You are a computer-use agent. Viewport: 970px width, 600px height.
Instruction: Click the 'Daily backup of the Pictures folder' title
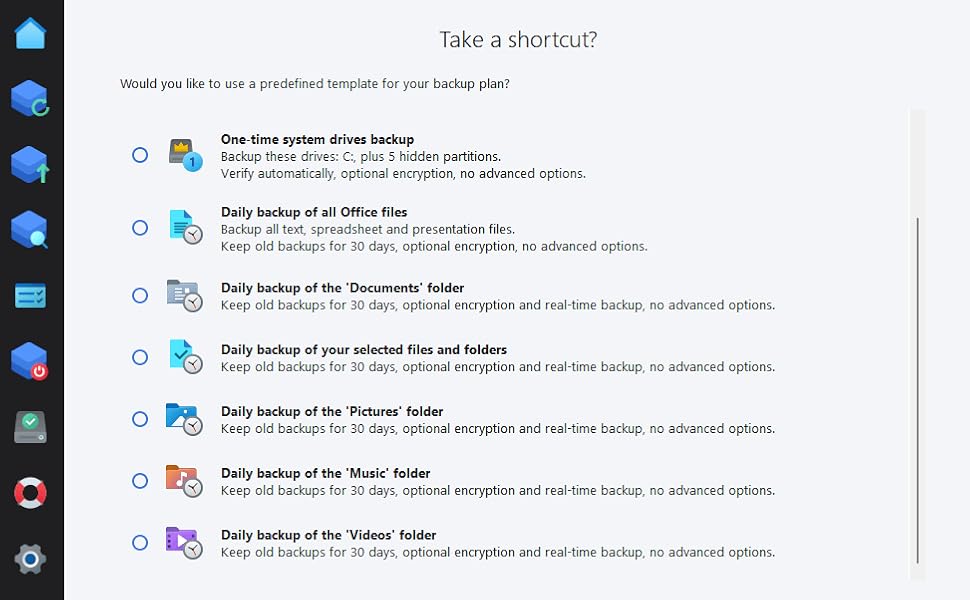[x=332, y=411]
